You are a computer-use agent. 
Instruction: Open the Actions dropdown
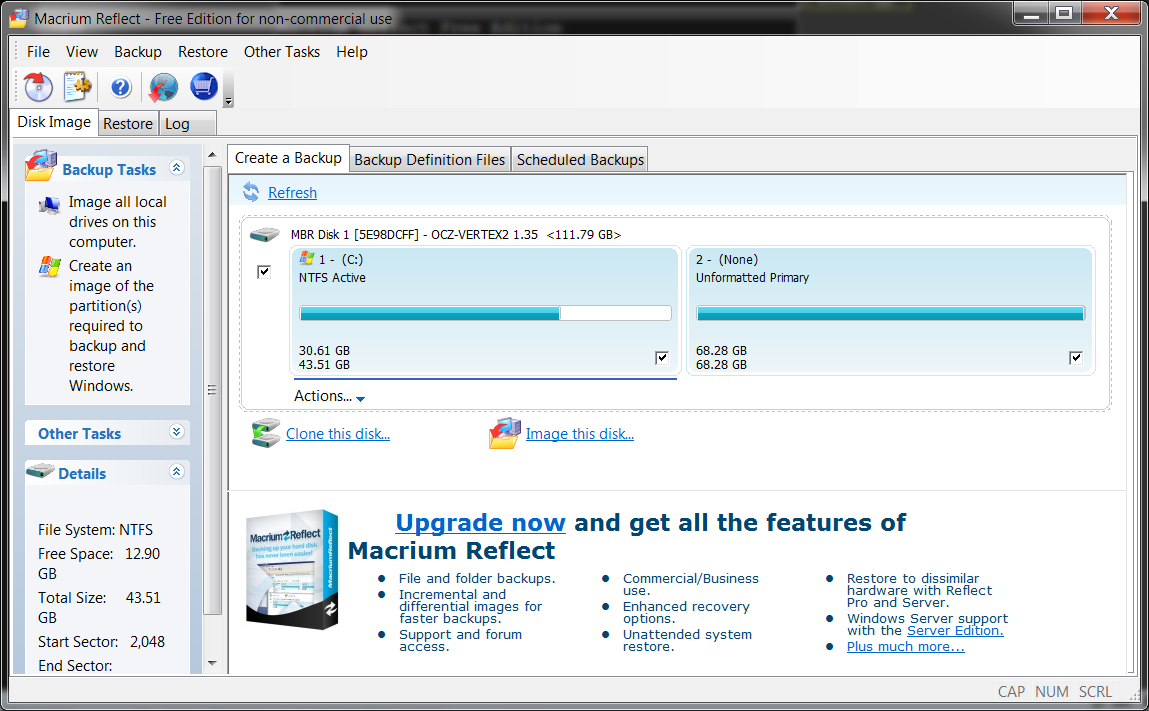329,396
